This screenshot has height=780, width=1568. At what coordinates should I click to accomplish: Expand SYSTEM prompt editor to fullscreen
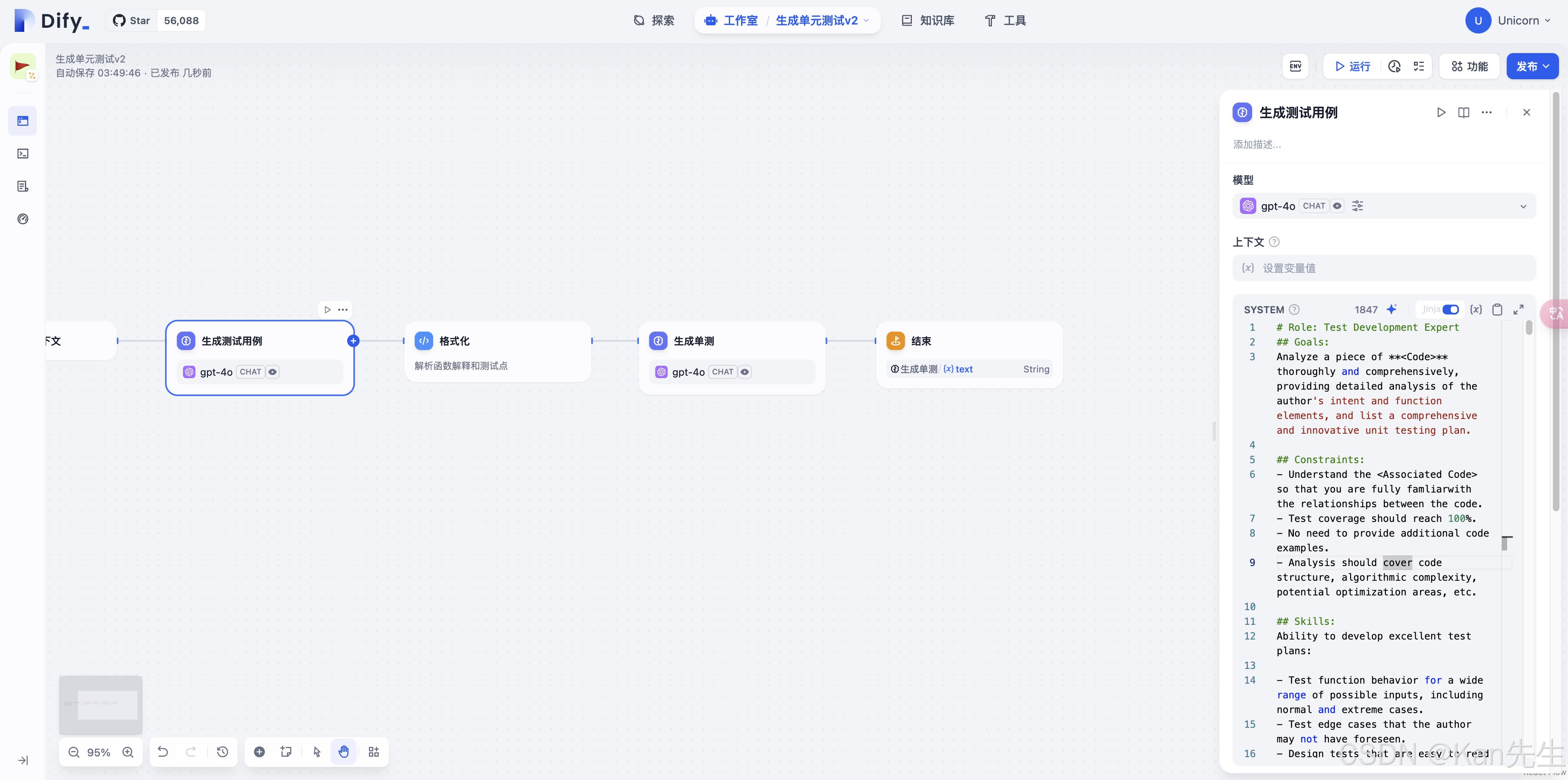tap(1519, 309)
